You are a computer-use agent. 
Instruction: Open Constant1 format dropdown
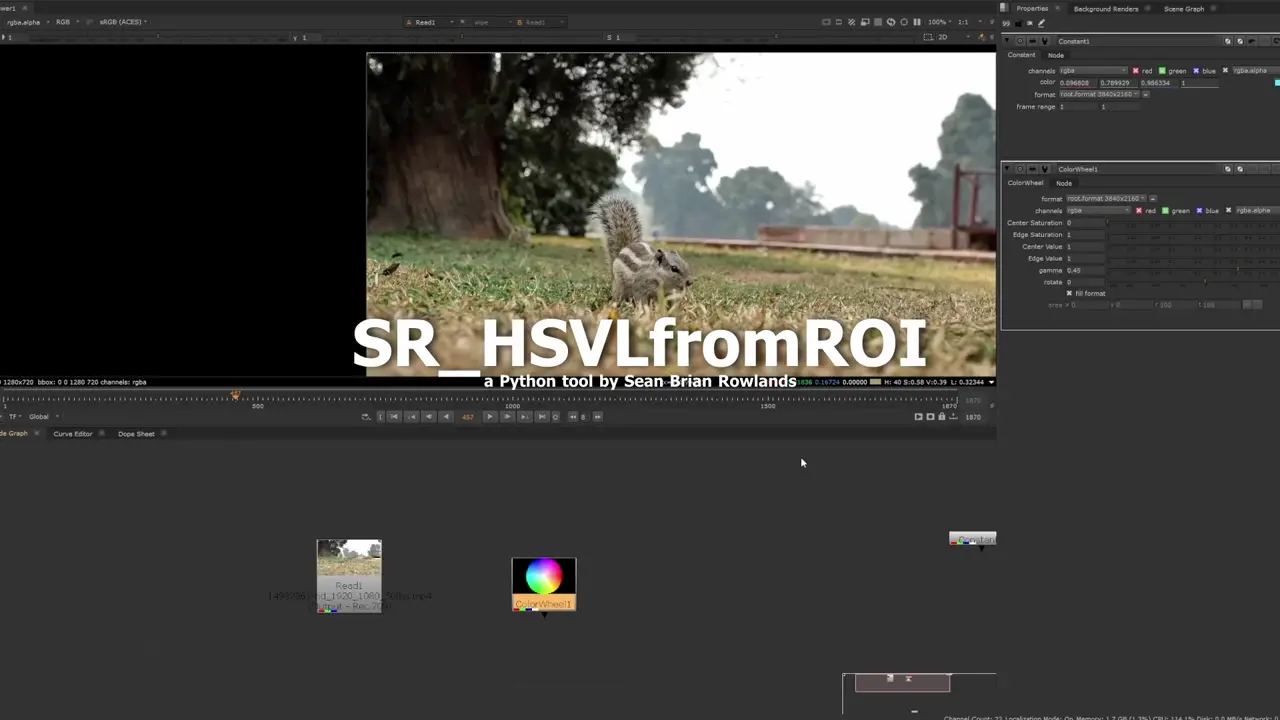[x=1100, y=94]
